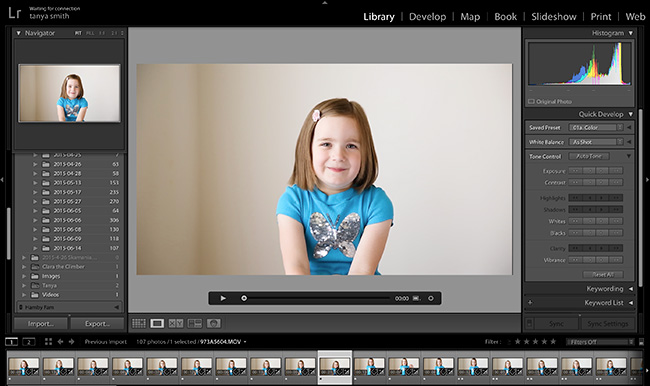Expand the Keywording panel
Image resolution: width=650 pixels, height=386 pixels.
[x=631, y=289]
